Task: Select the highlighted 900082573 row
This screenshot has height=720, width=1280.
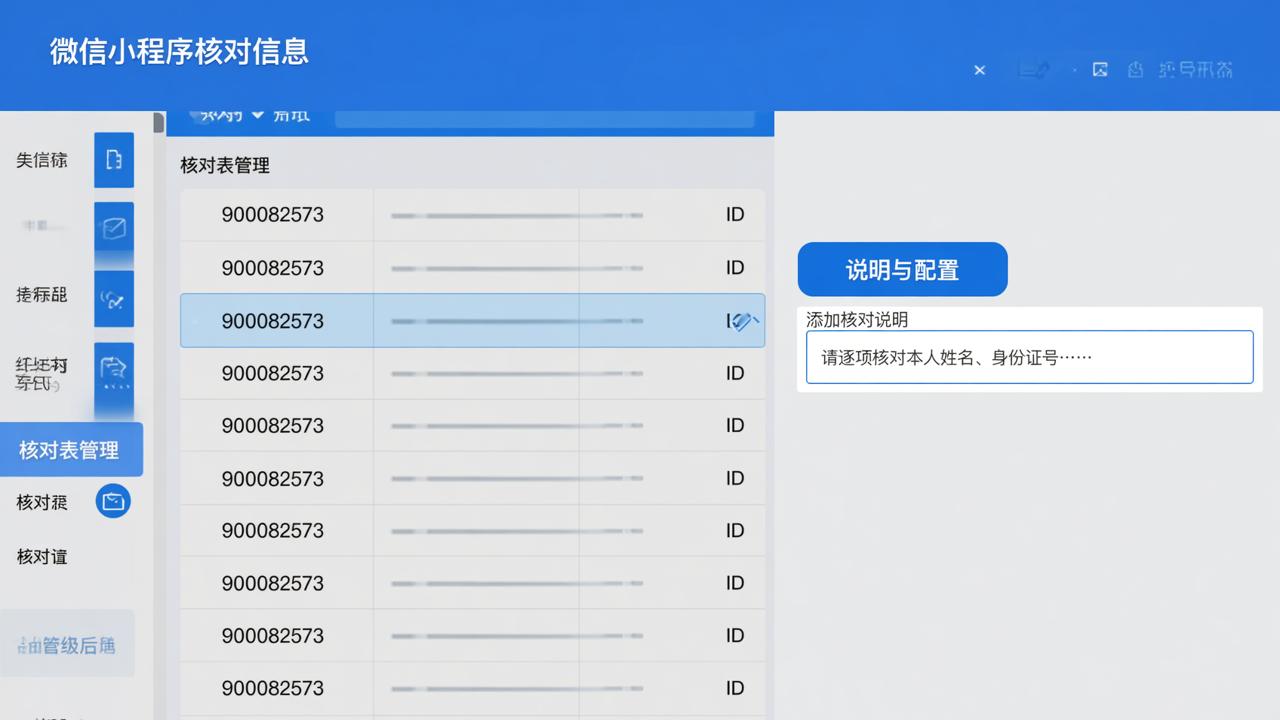Action: point(472,320)
